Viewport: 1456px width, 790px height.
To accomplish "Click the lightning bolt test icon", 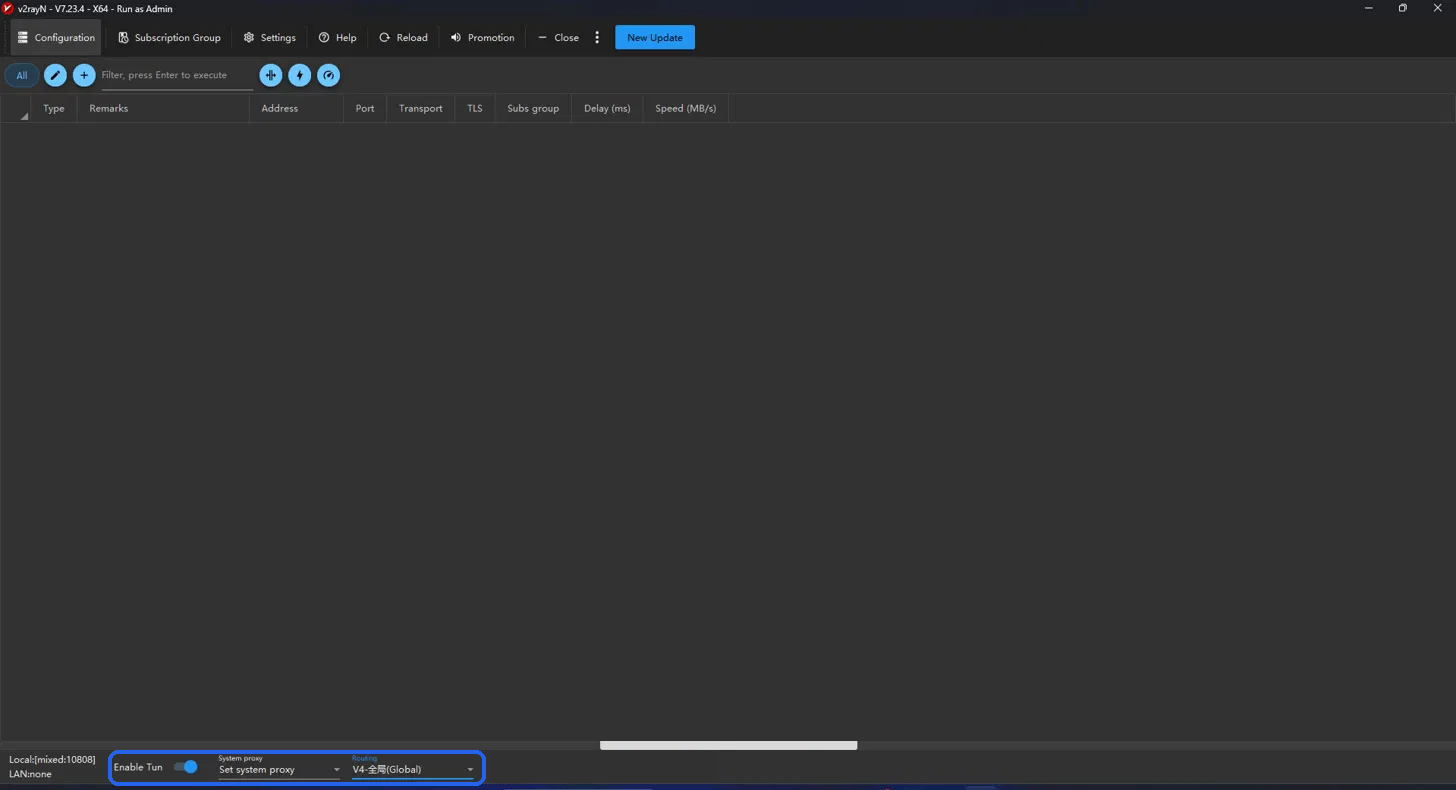I will coord(299,75).
